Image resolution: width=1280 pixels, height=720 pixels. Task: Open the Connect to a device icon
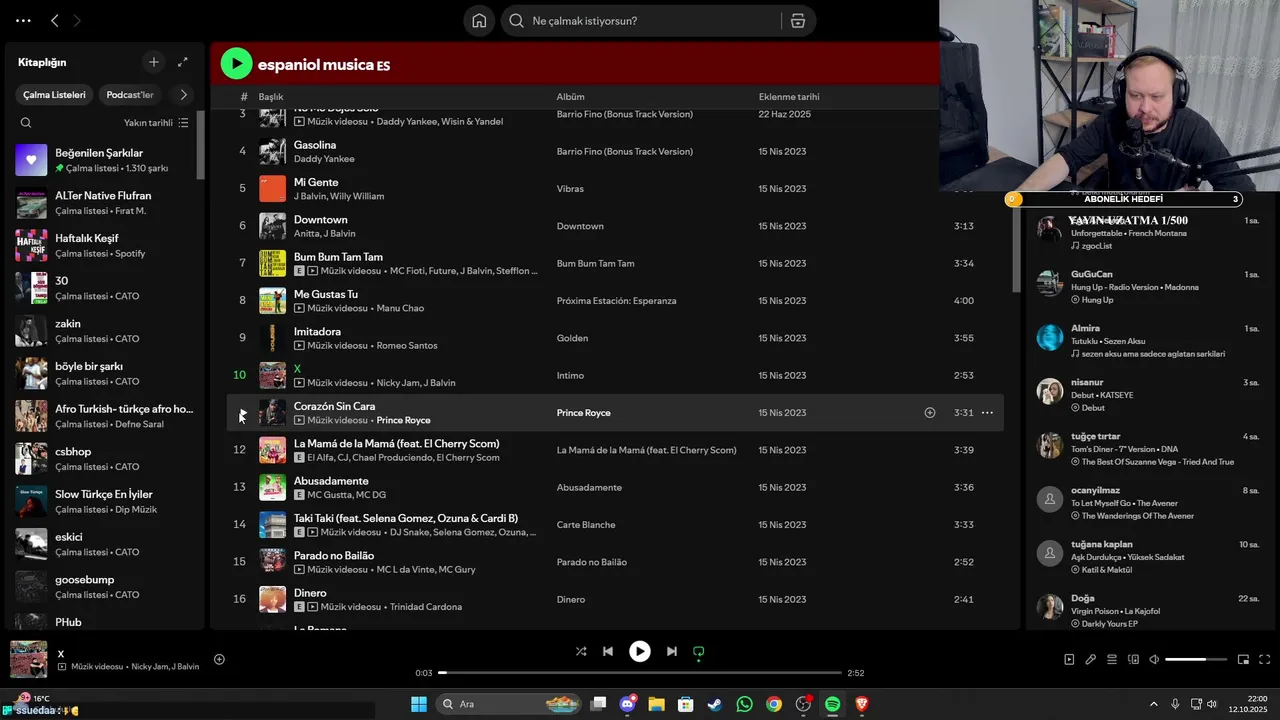click(1133, 660)
